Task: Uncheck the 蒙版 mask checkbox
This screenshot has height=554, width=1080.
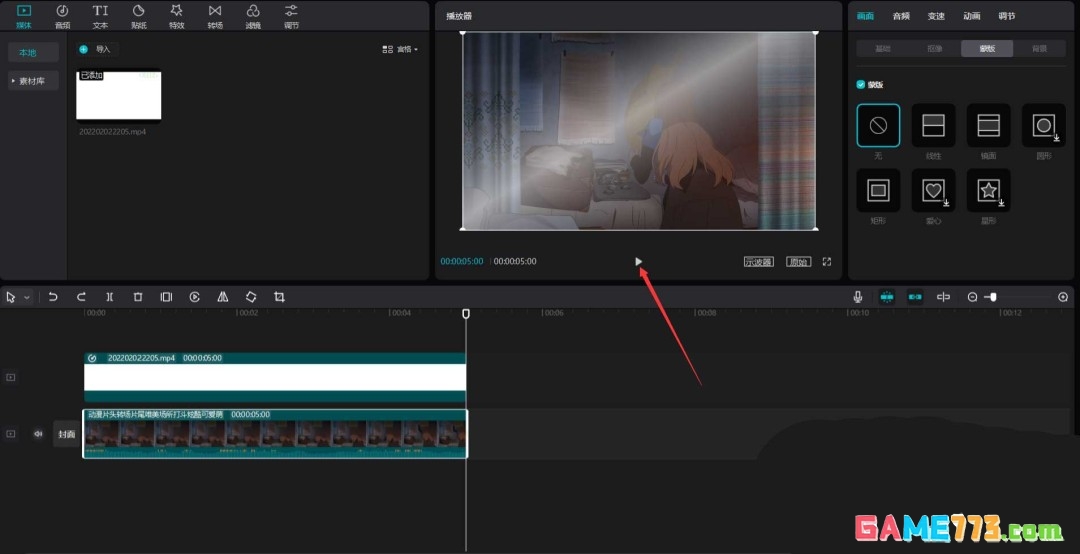Action: coord(860,85)
